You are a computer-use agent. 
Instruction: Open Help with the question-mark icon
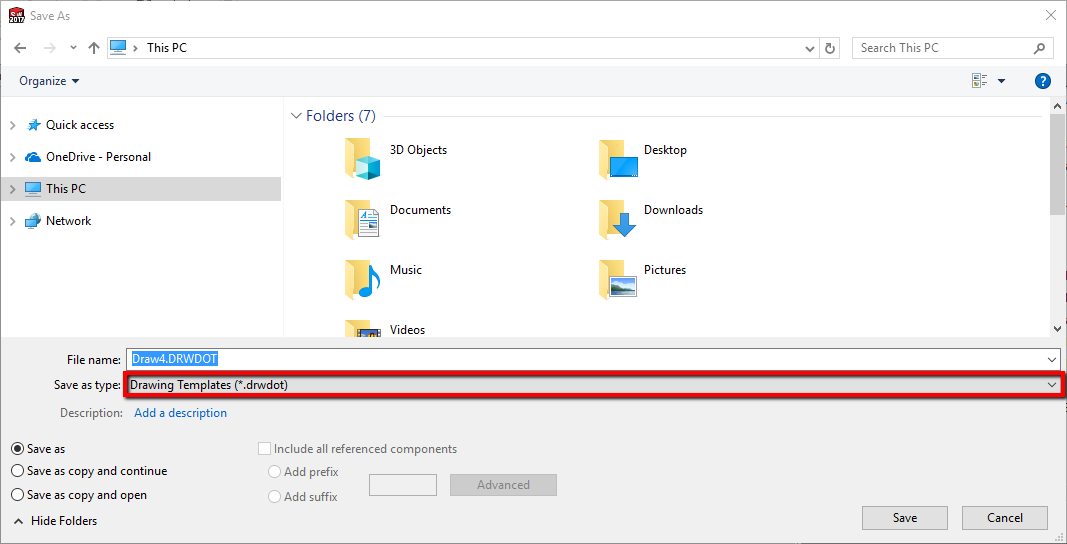[1042, 81]
